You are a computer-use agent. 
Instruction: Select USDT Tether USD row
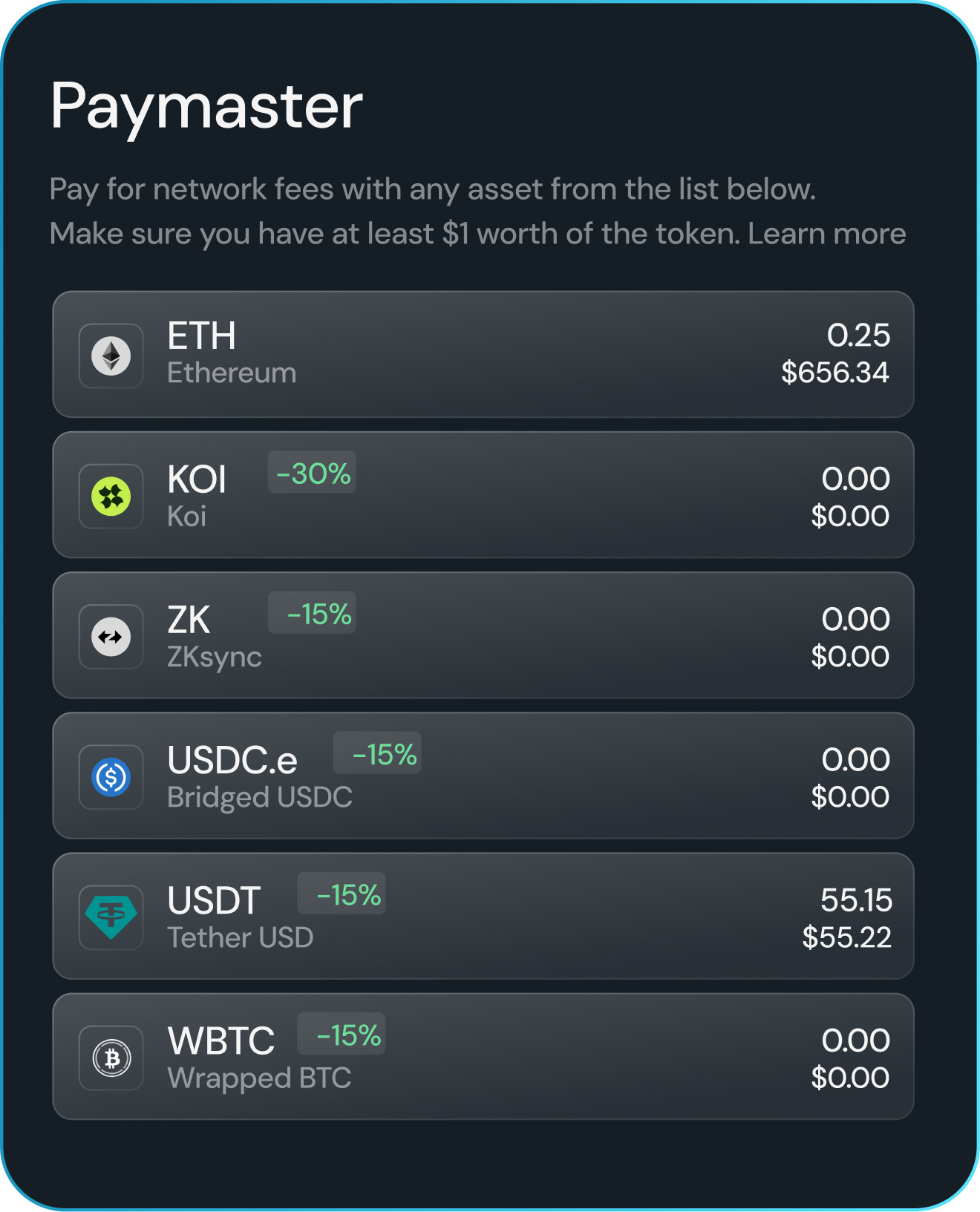click(x=483, y=916)
